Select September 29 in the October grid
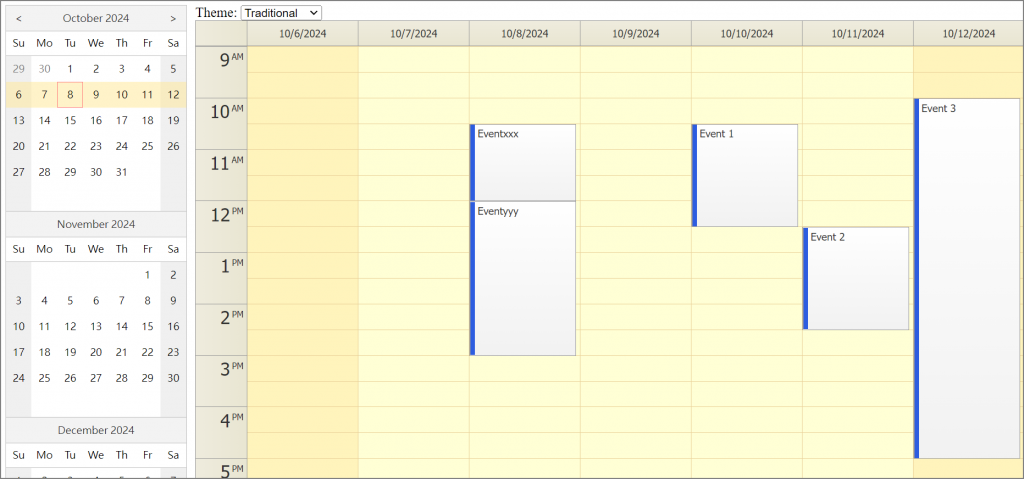The height and width of the screenshot is (479, 1024). point(18,69)
